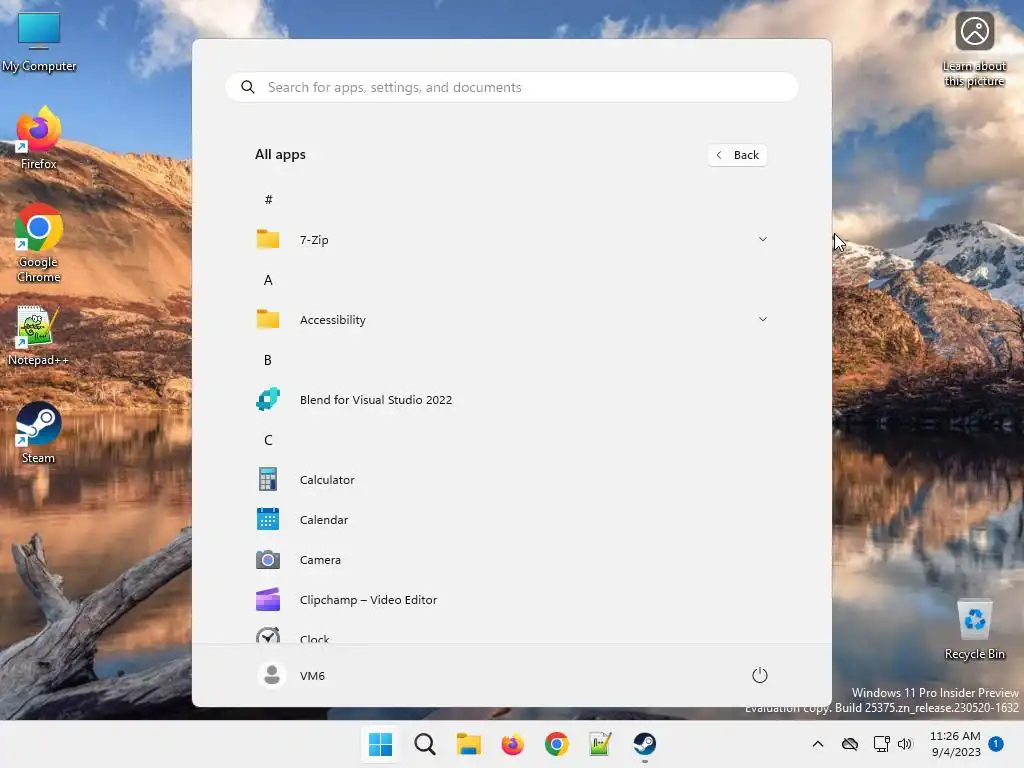The height and width of the screenshot is (768, 1024).
Task: Click the Calculator text label
Action: pyautogui.click(x=327, y=479)
